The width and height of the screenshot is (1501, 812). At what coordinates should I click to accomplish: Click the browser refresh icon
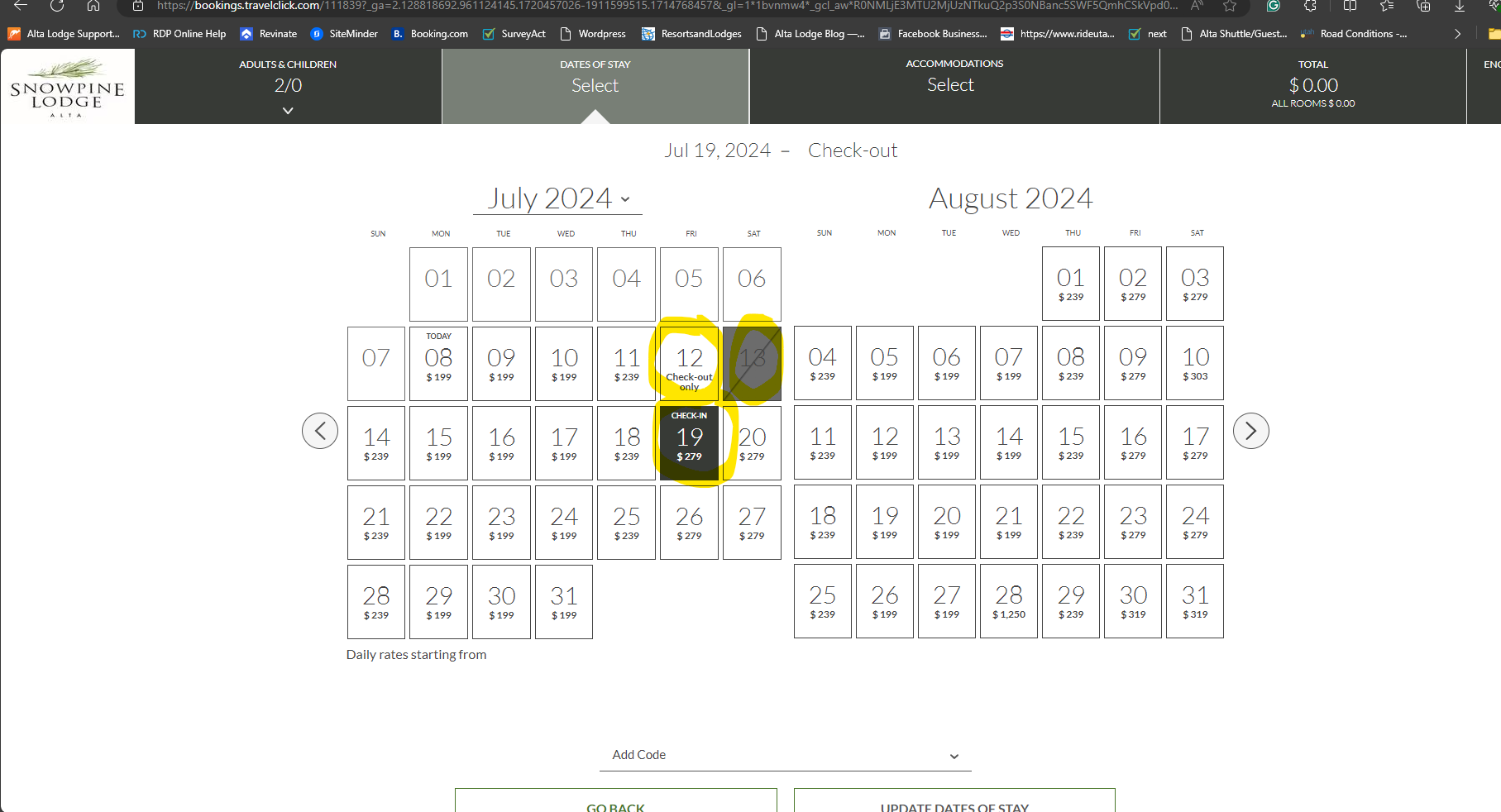[x=57, y=6]
